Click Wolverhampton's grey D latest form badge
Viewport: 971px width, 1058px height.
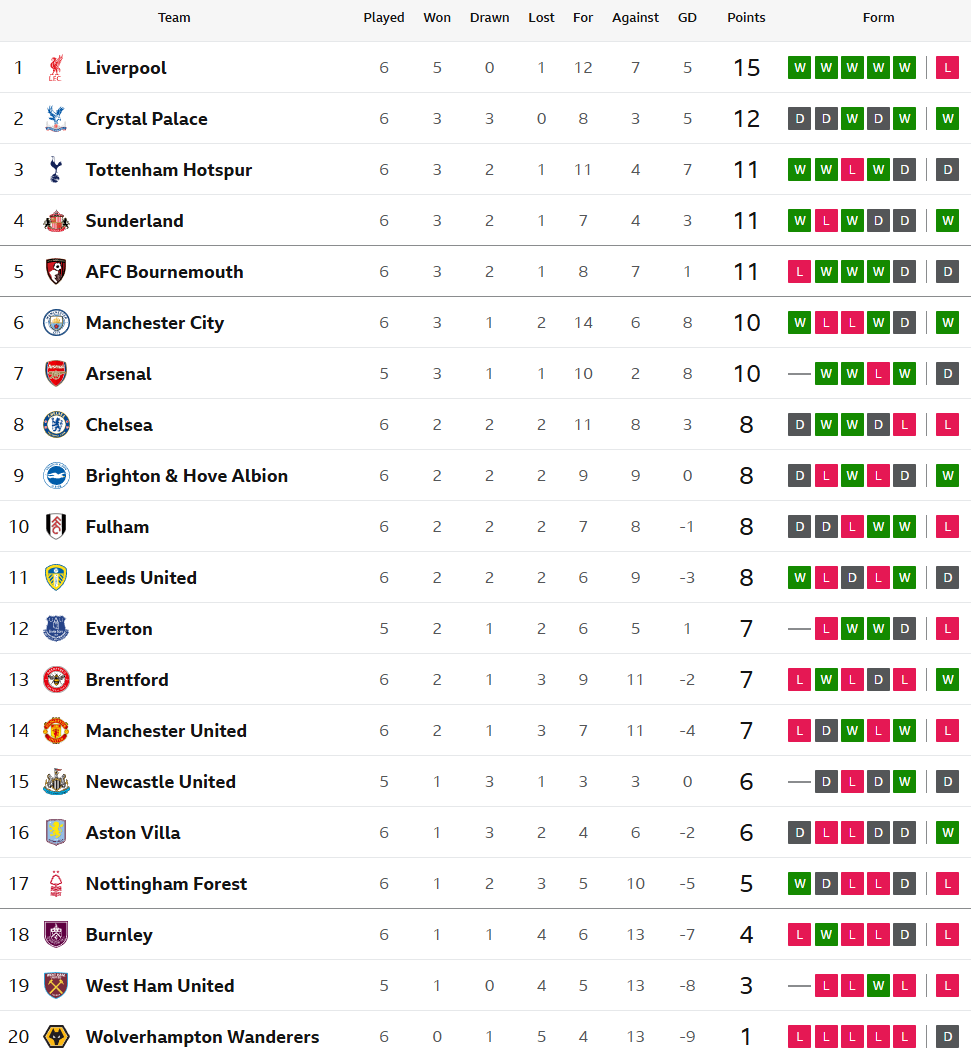click(947, 1037)
